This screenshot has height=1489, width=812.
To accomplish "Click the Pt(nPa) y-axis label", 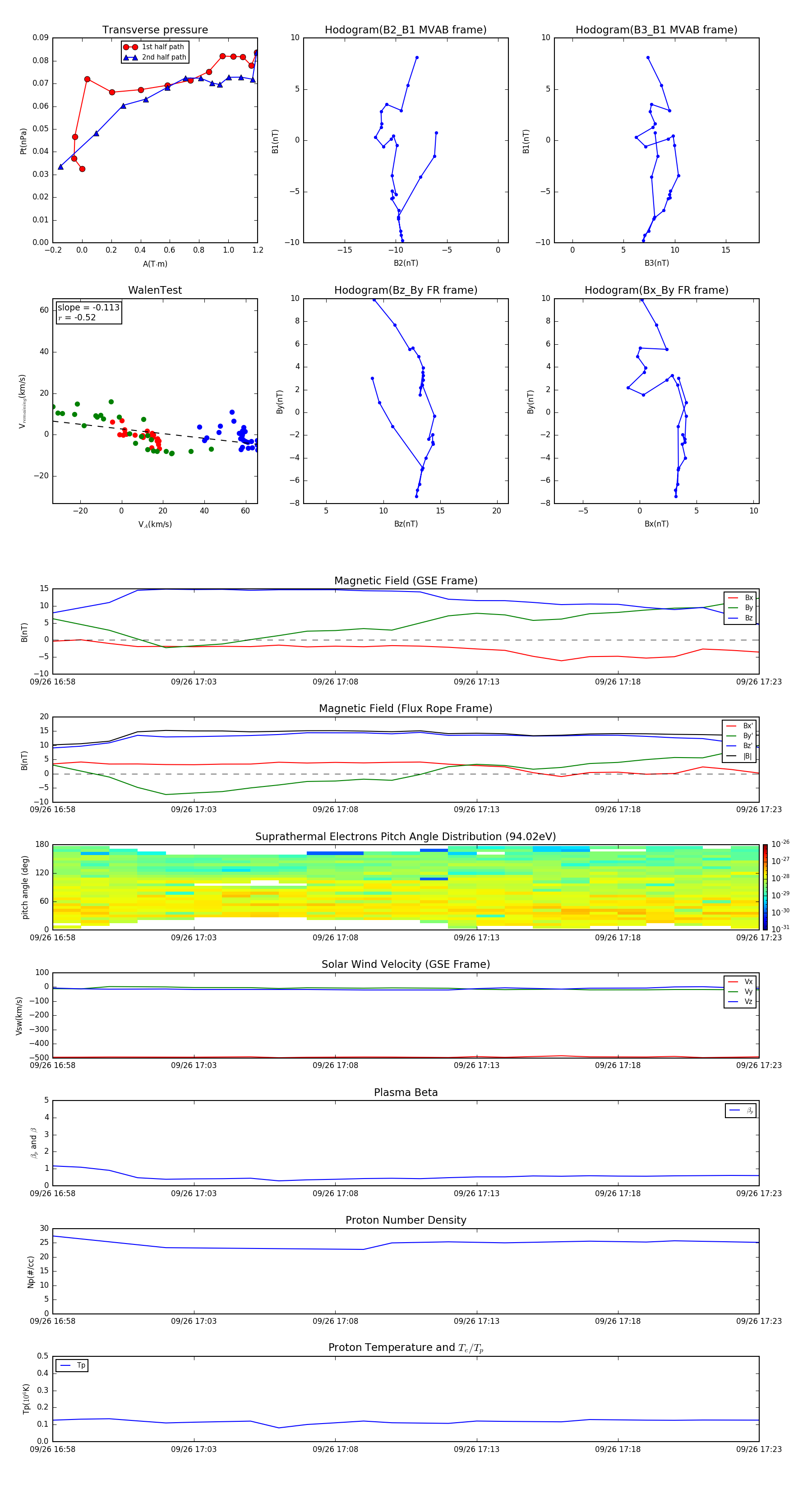I will (x=23, y=140).
